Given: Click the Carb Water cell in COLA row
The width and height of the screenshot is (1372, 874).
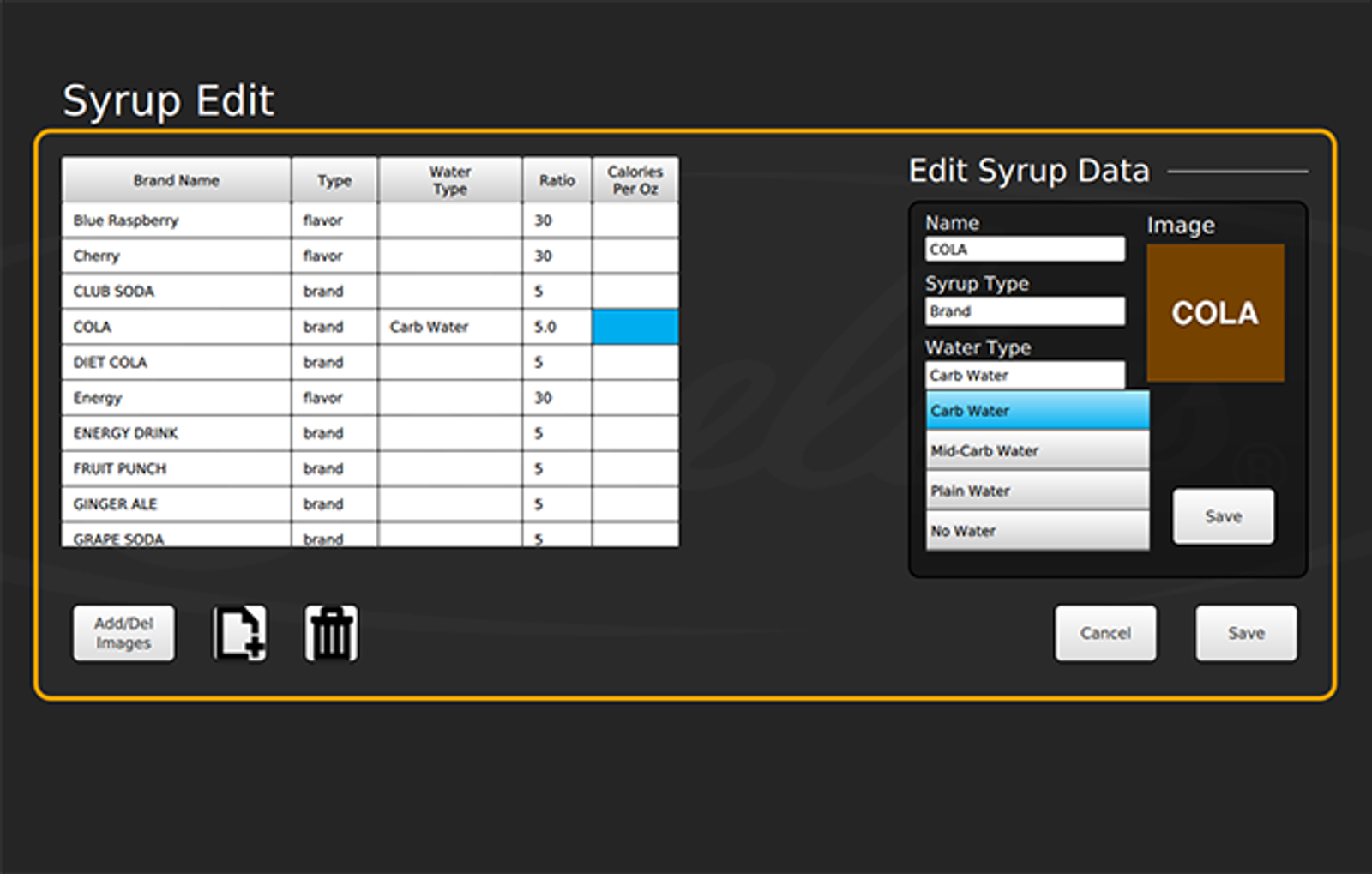Looking at the screenshot, I should click(x=450, y=327).
